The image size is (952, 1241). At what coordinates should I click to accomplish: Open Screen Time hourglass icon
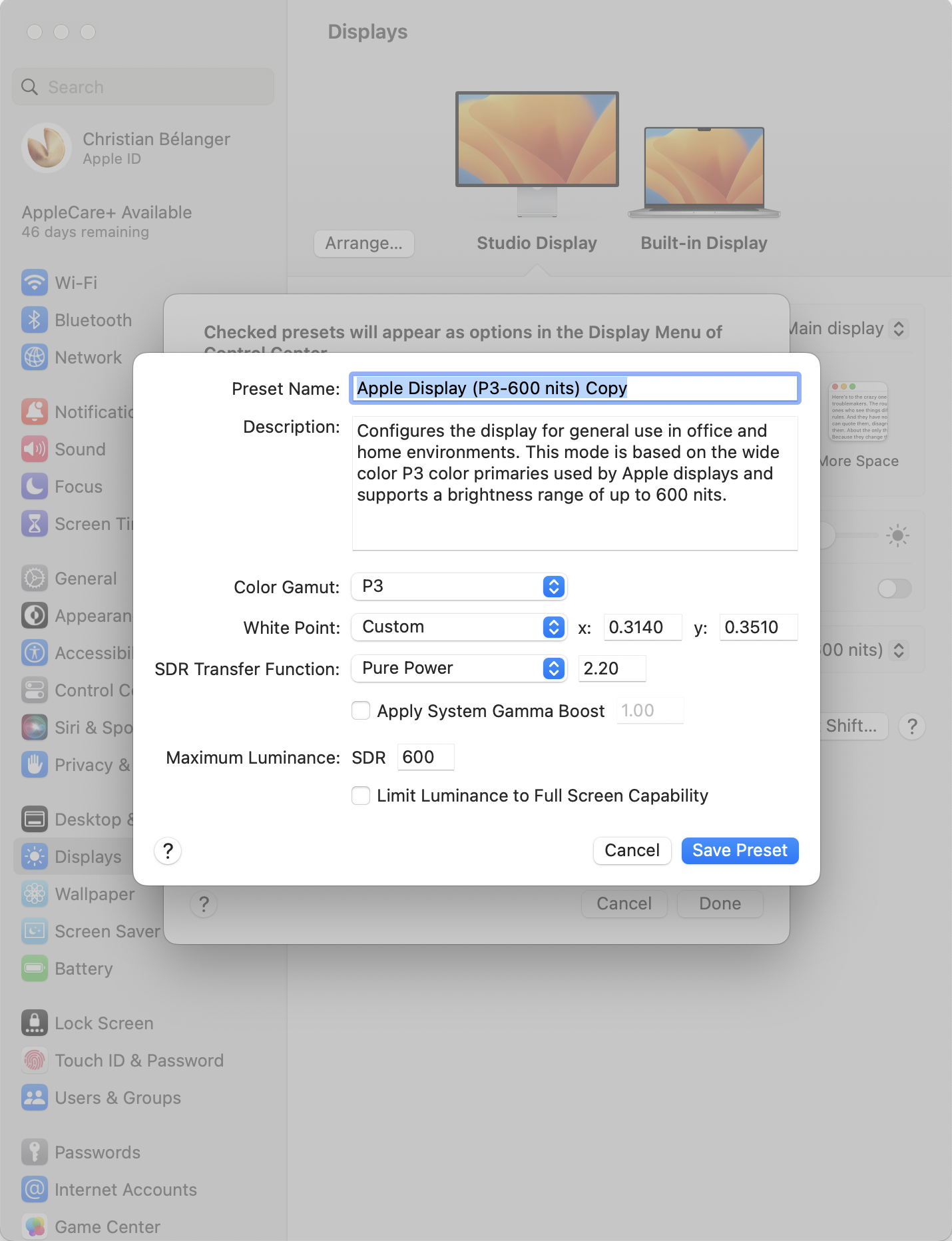point(35,524)
